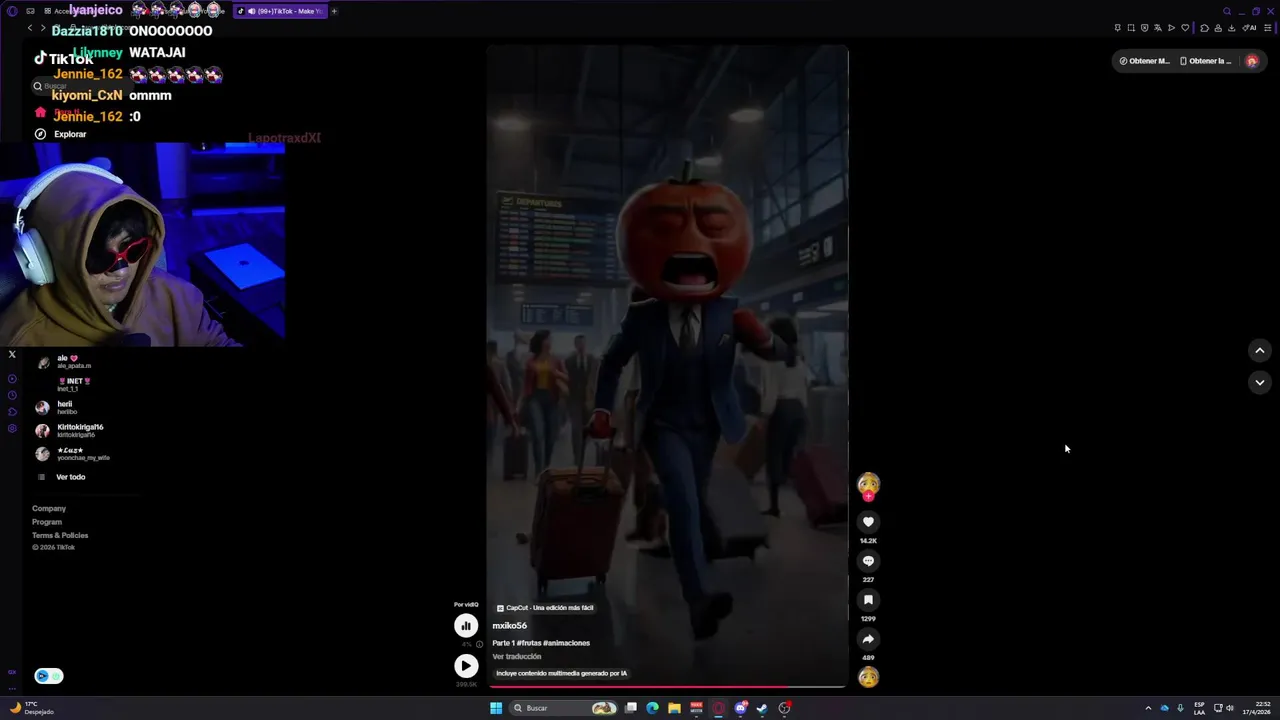The height and width of the screenshot is (720, 1280).
Task: Click the CapCut edición más fácil tag
Action: [x=545, y=608]
